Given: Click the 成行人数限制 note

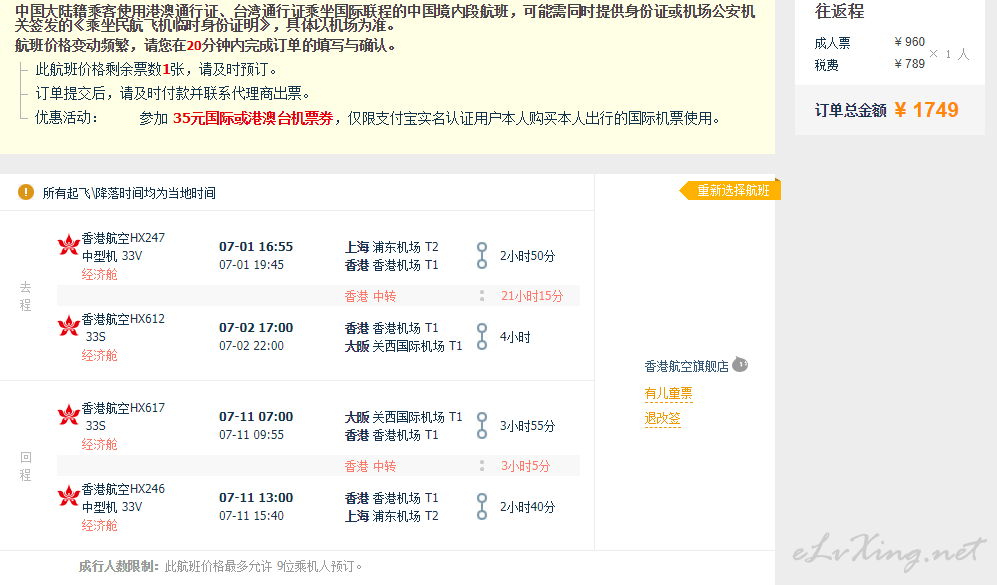Looking at the screenshot, I should (x=220, y=566).
